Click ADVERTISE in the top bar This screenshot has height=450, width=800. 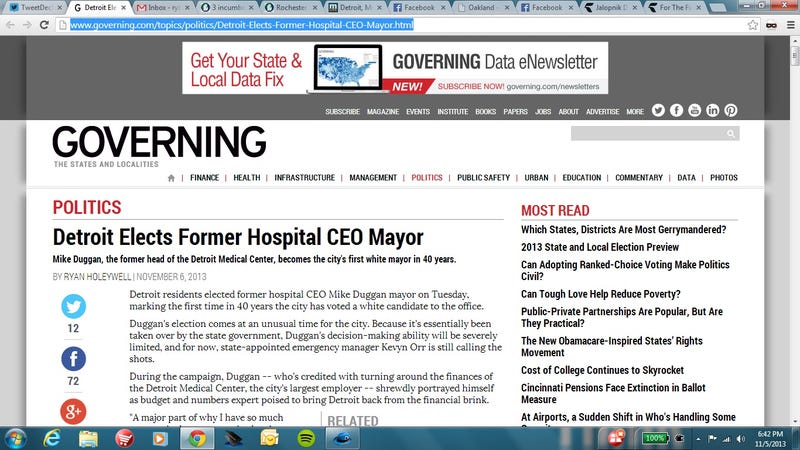[603, 111]
